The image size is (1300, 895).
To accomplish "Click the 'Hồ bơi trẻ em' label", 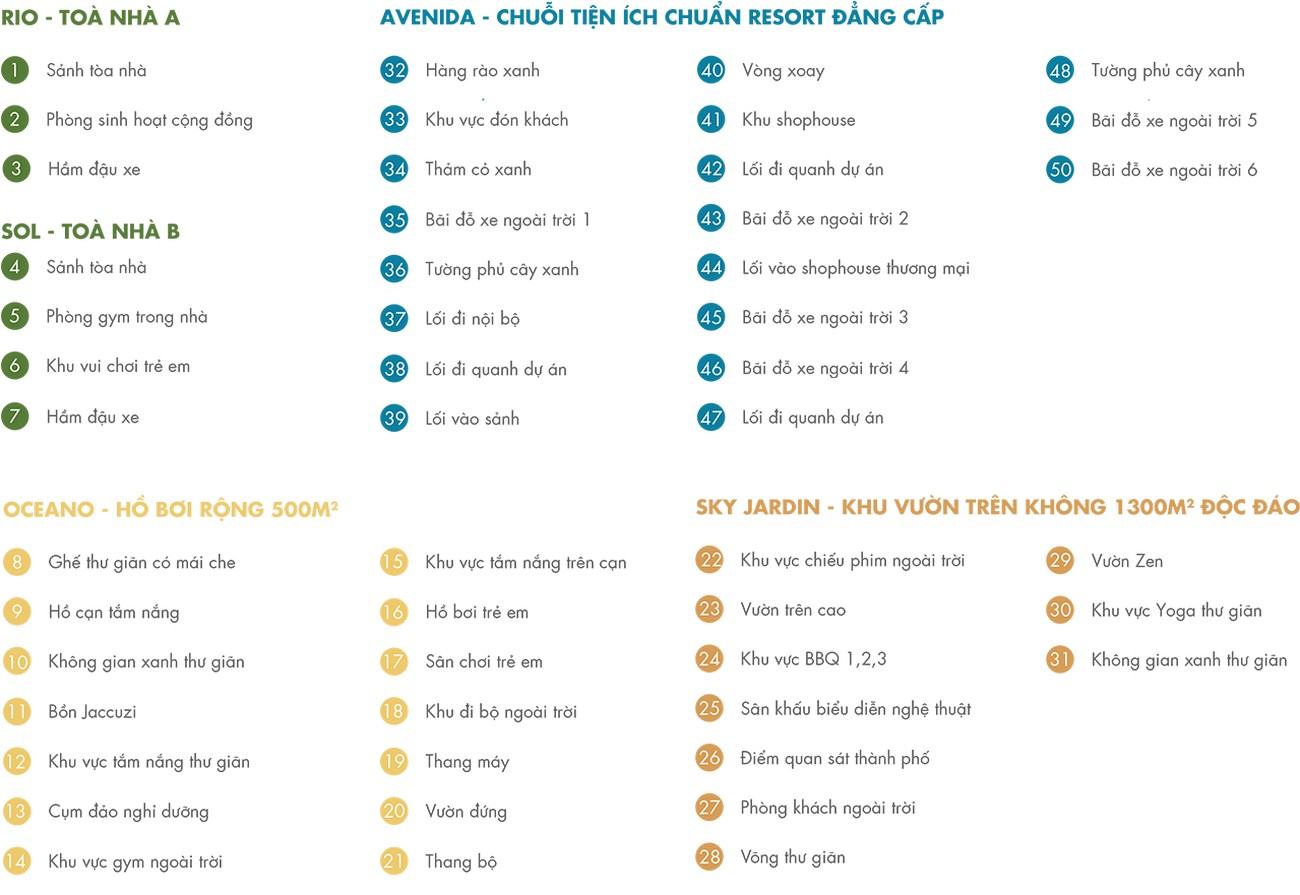I will point(476,612).
